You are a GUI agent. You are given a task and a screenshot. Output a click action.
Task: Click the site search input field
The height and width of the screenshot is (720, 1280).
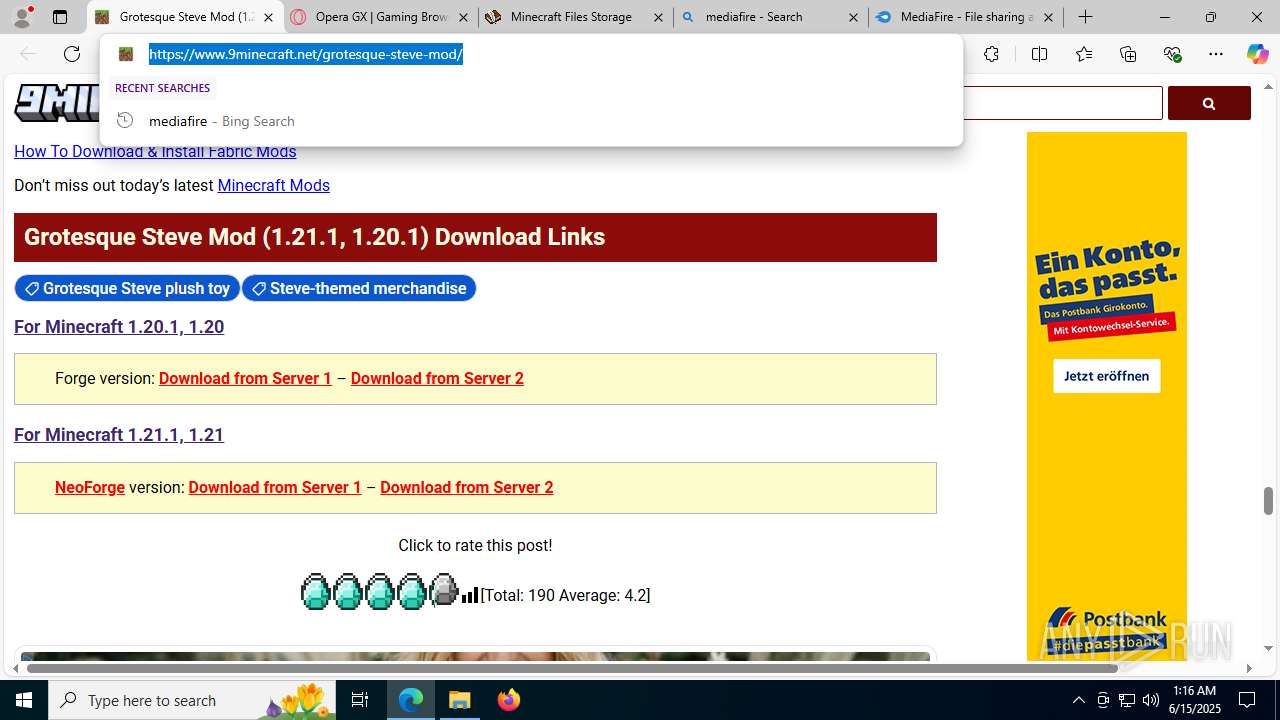[1062, 103]
